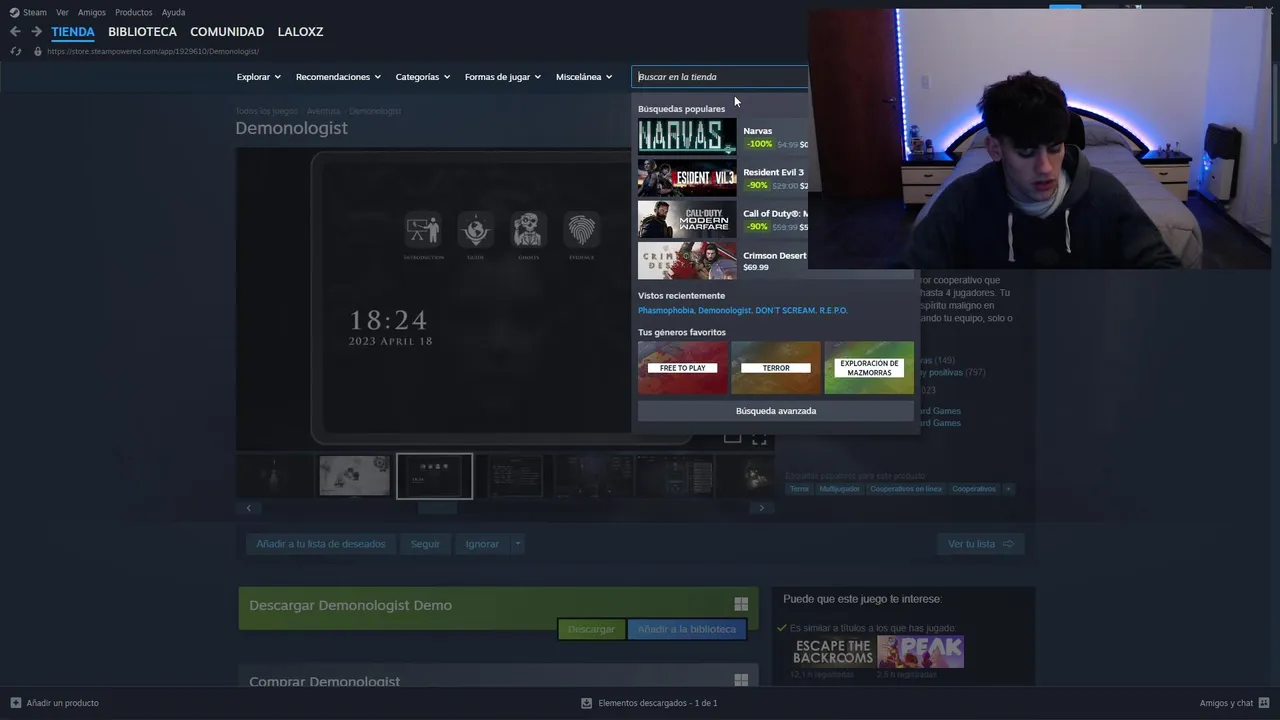The width and height of the screenshot is (1280, 720).
Task: Open the Amigos menu
Action: click(x=92, y=12)
